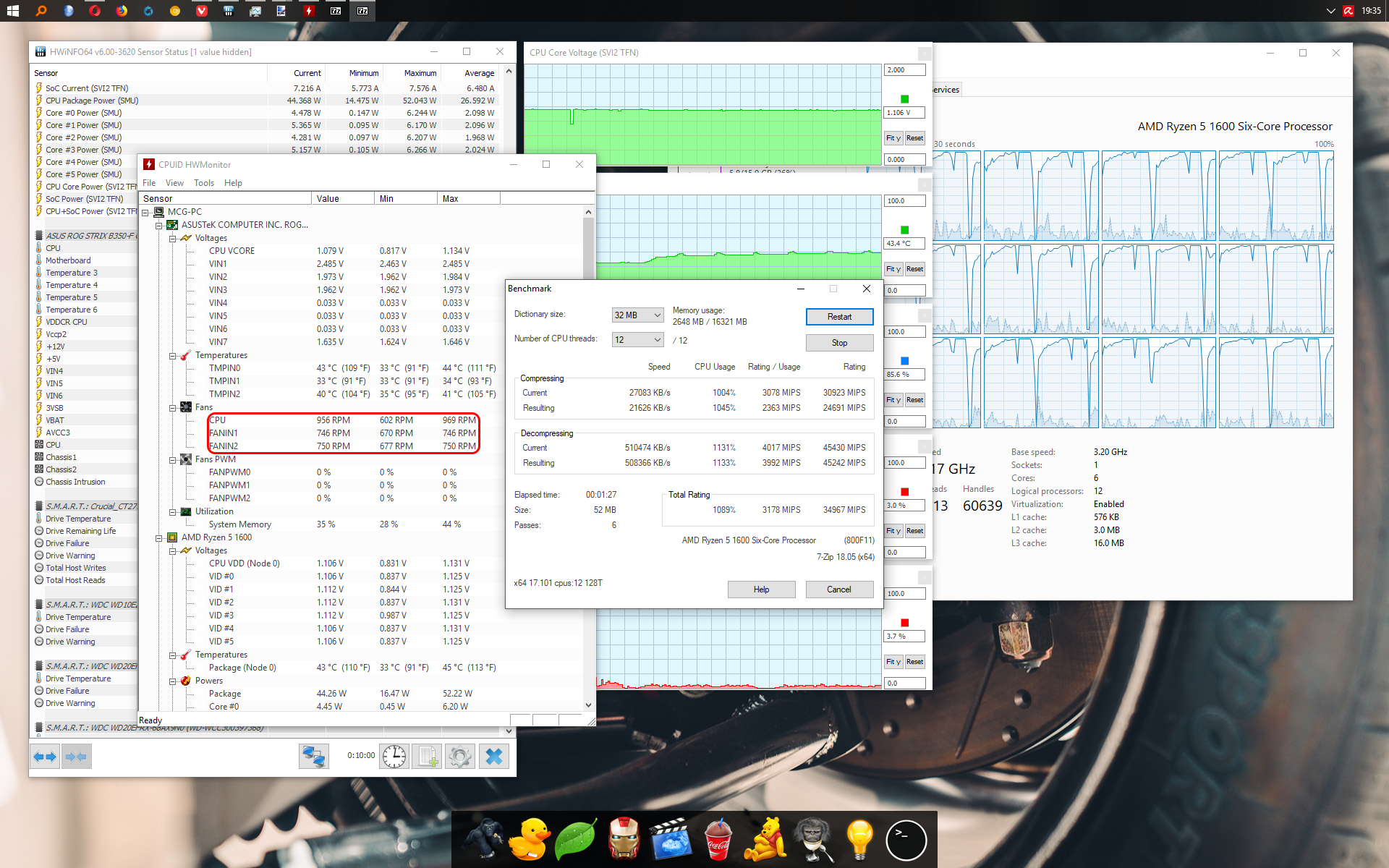Viewport: 1389px width, 868px height.
Task: Click HWiNFO blue X close sensors icon
Action: tap(494, 757)
